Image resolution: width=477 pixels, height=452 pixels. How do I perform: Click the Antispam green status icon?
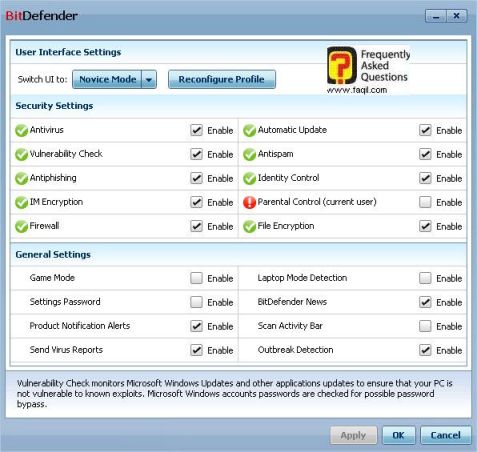pyautogui.click(x=249, y=154)
